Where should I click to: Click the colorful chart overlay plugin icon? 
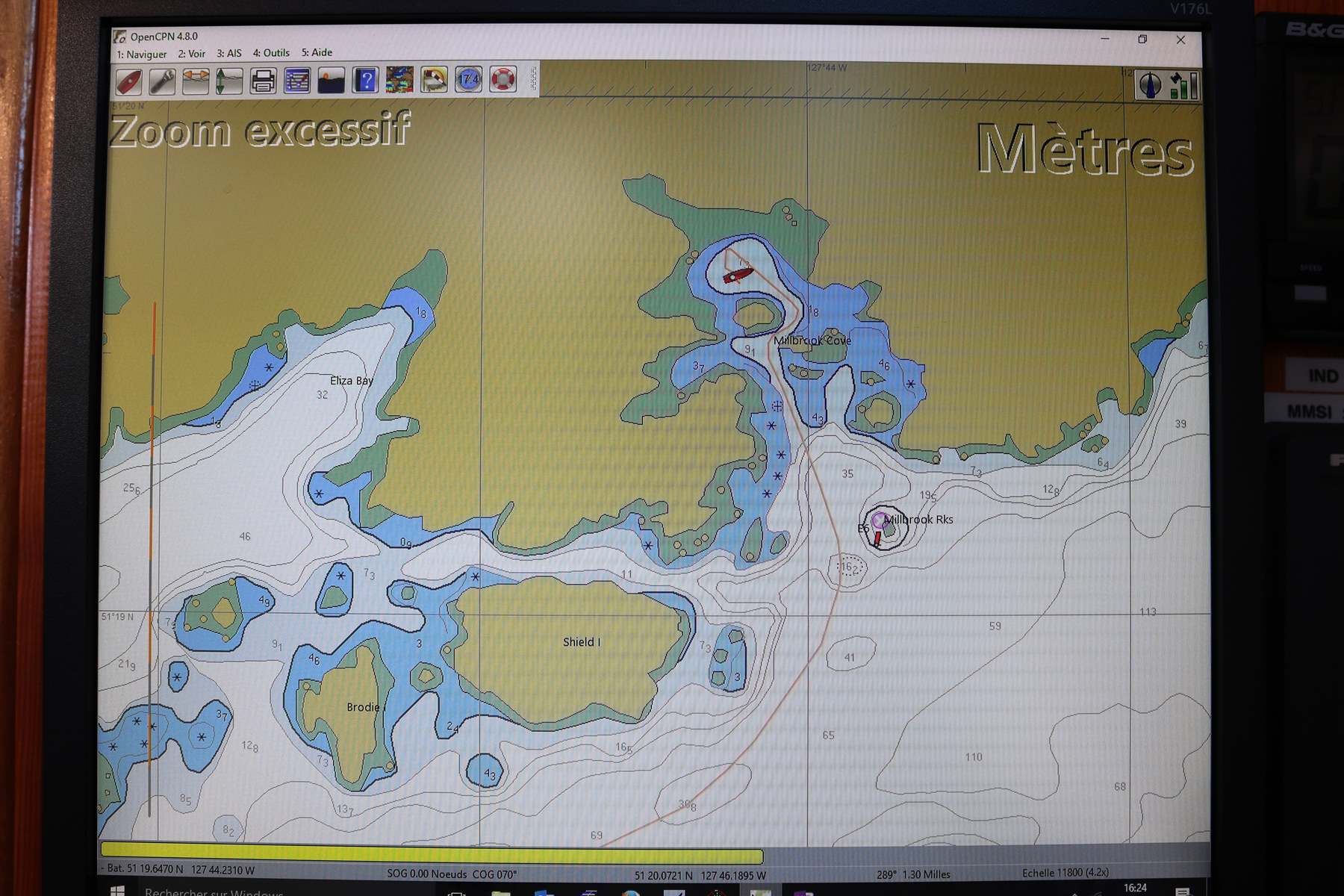click(x=399, y=80)
